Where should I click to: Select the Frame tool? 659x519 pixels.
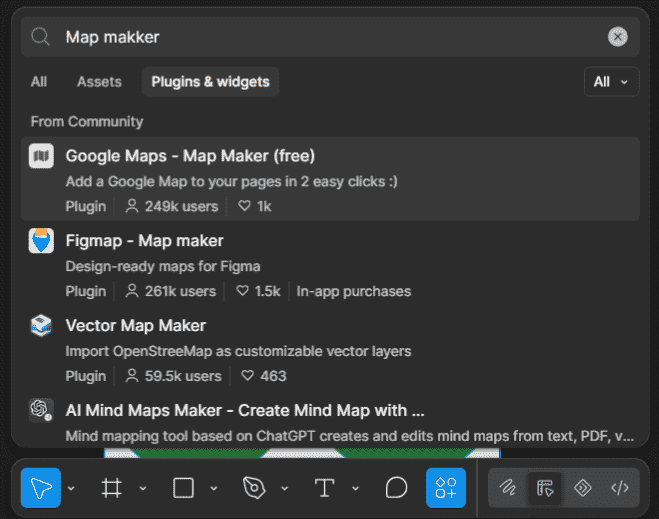[111, 488]
